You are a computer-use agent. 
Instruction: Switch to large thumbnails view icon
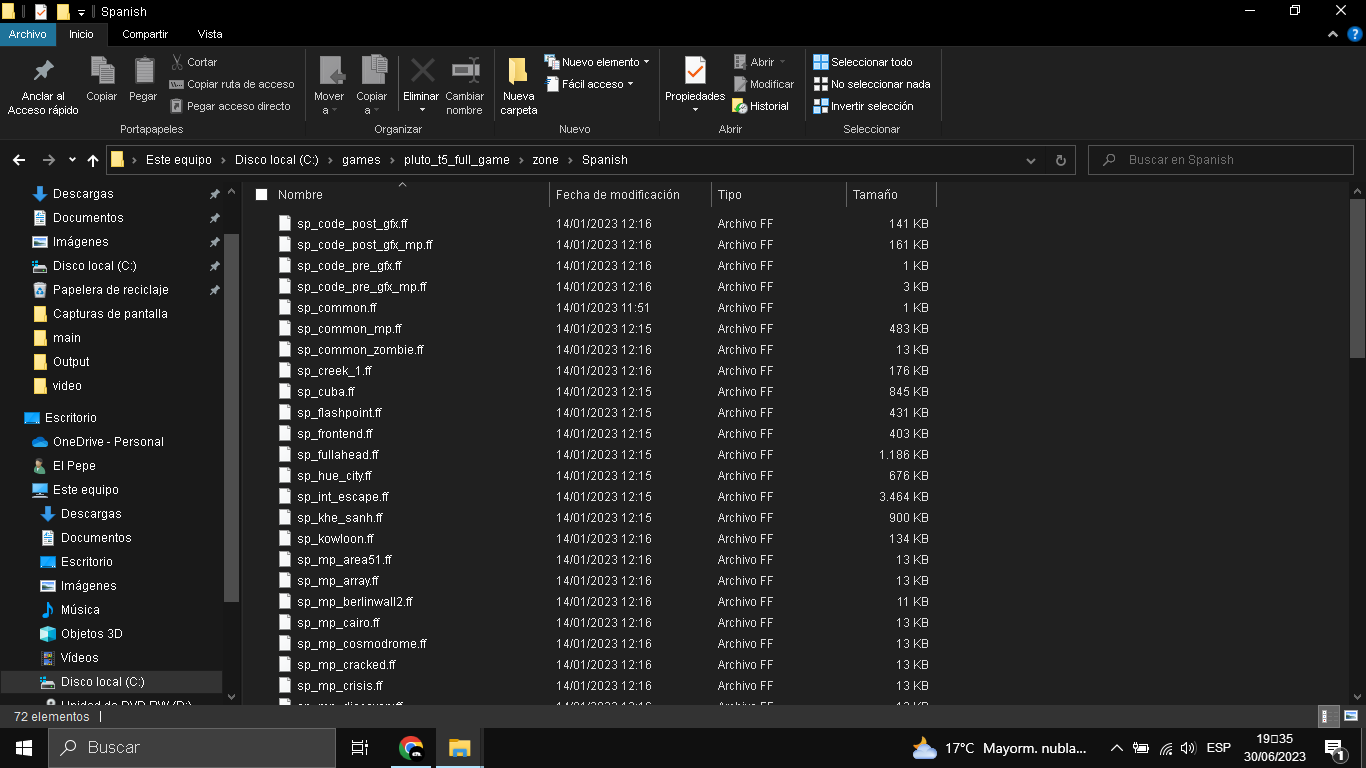click(1351, 716)
